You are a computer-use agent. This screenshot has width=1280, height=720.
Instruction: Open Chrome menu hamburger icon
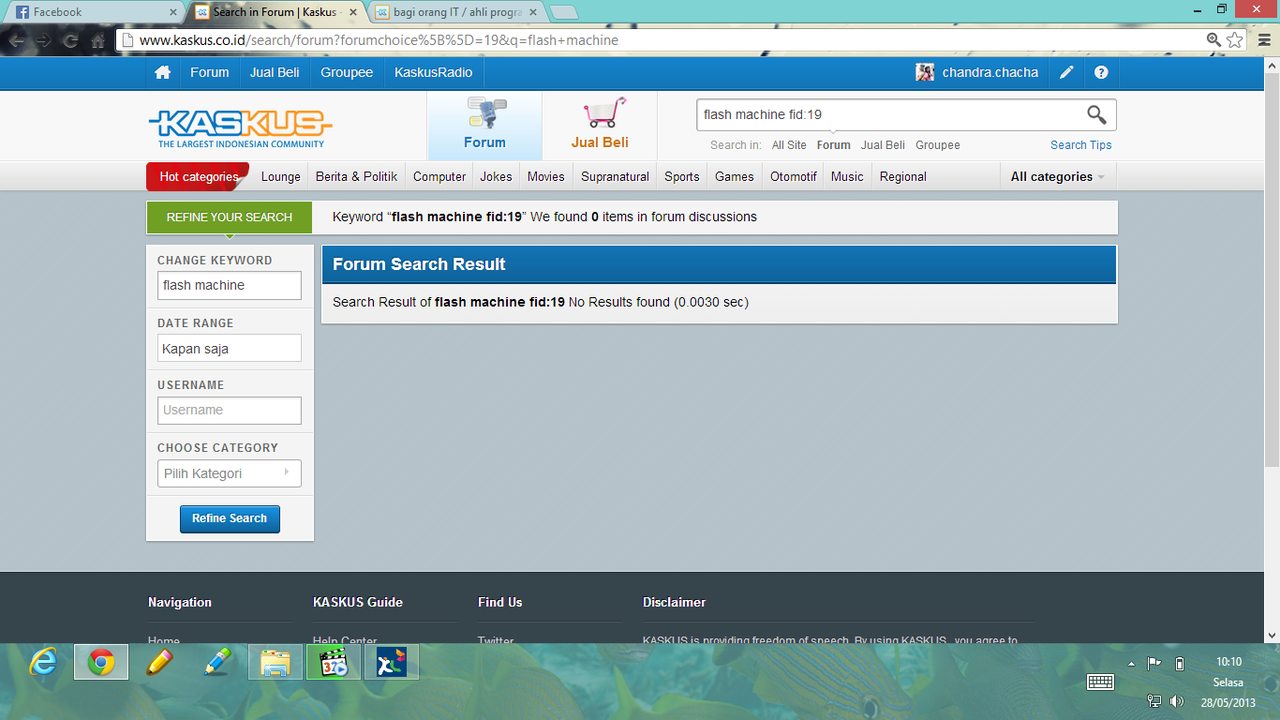[1262, 40]
